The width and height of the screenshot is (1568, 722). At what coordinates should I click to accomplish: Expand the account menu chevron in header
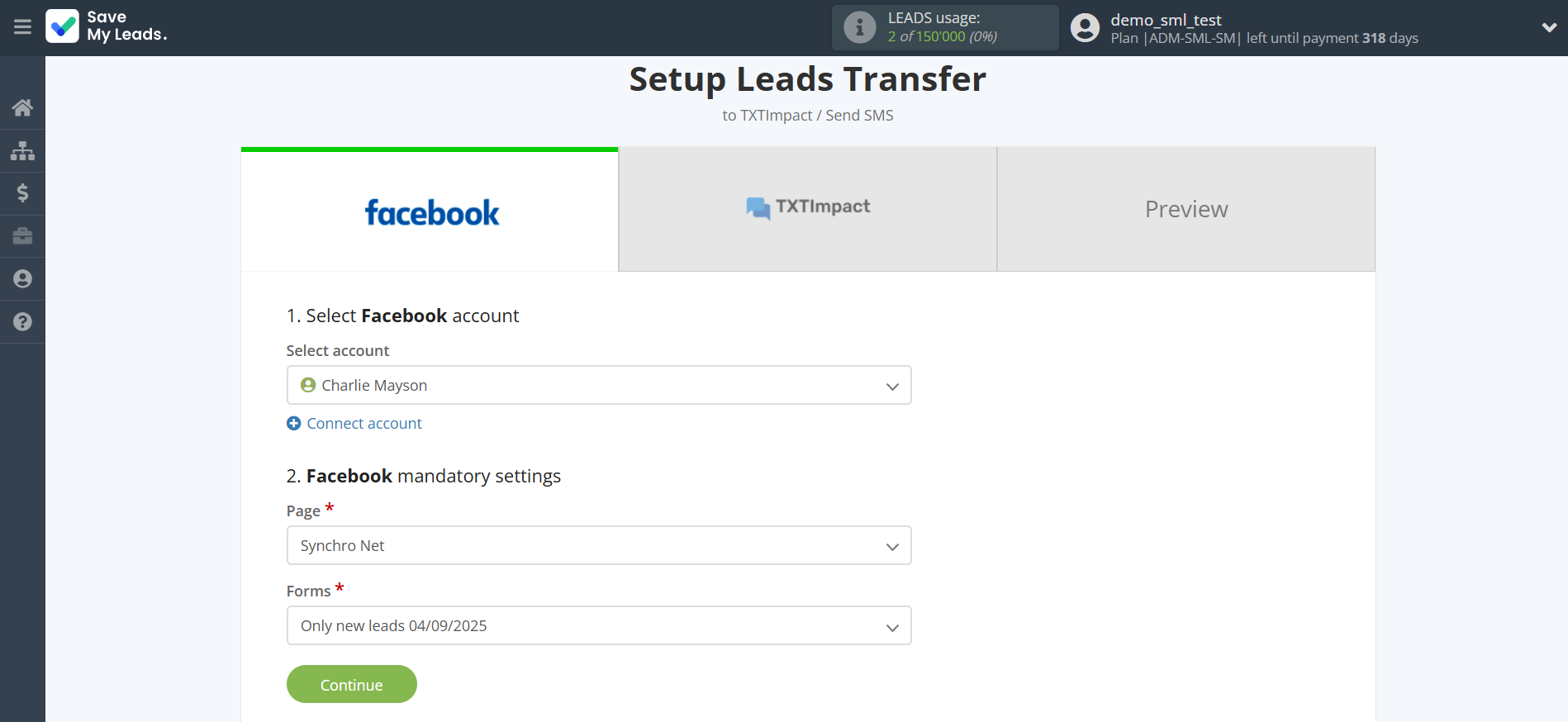(1549, 27)
